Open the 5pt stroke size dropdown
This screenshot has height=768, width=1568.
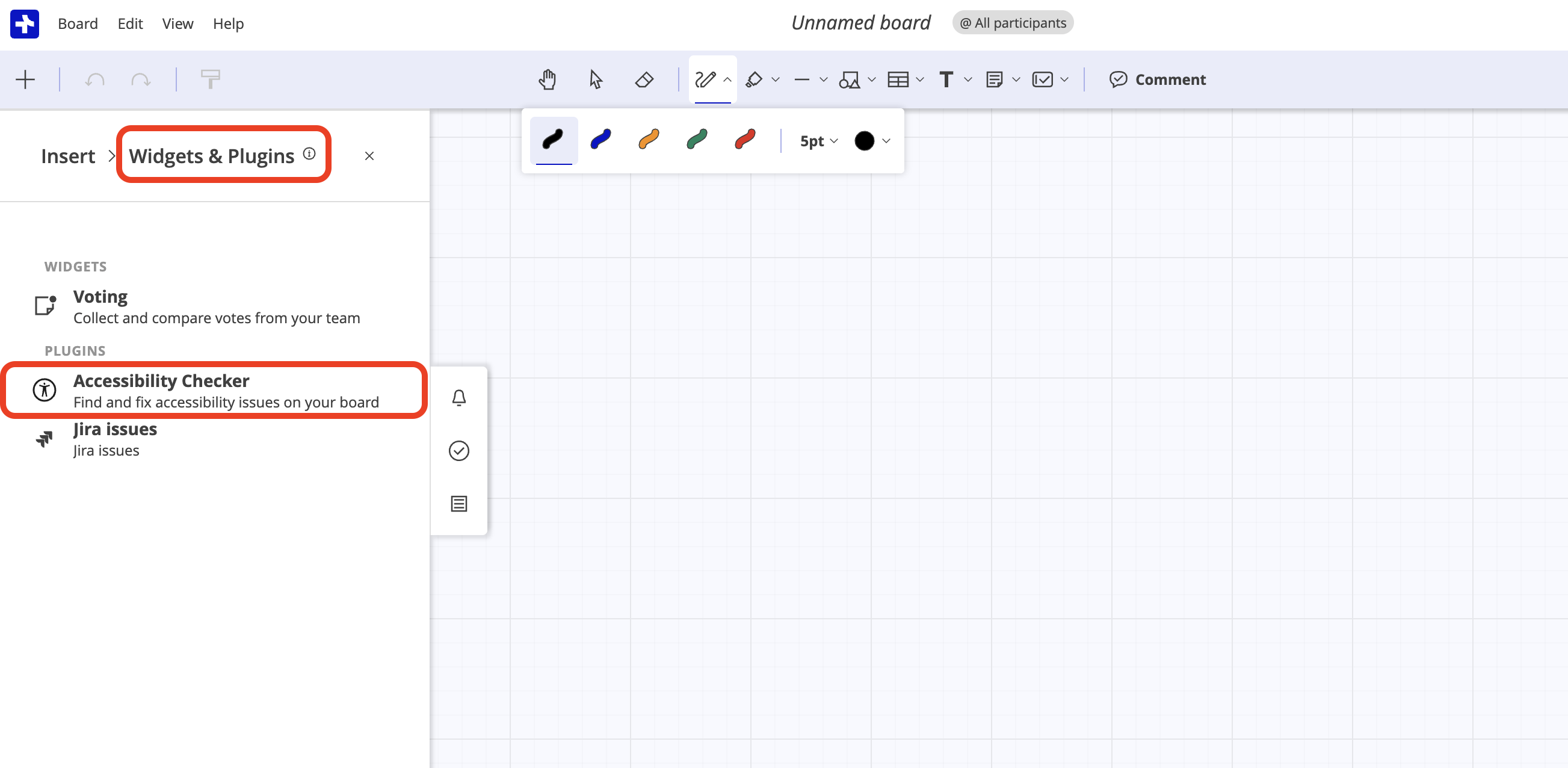[x=819, y=141]
